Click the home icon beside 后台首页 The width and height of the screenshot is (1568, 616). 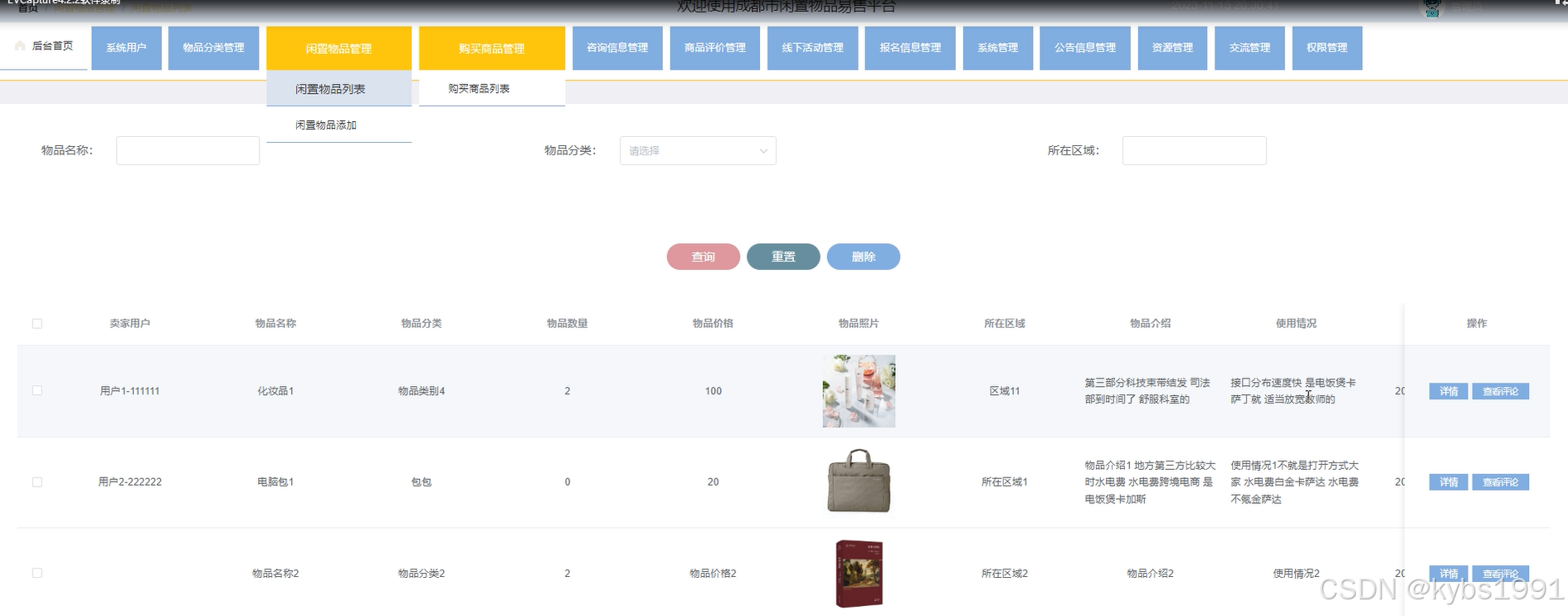pyautogui.click(x=20, y=46)
